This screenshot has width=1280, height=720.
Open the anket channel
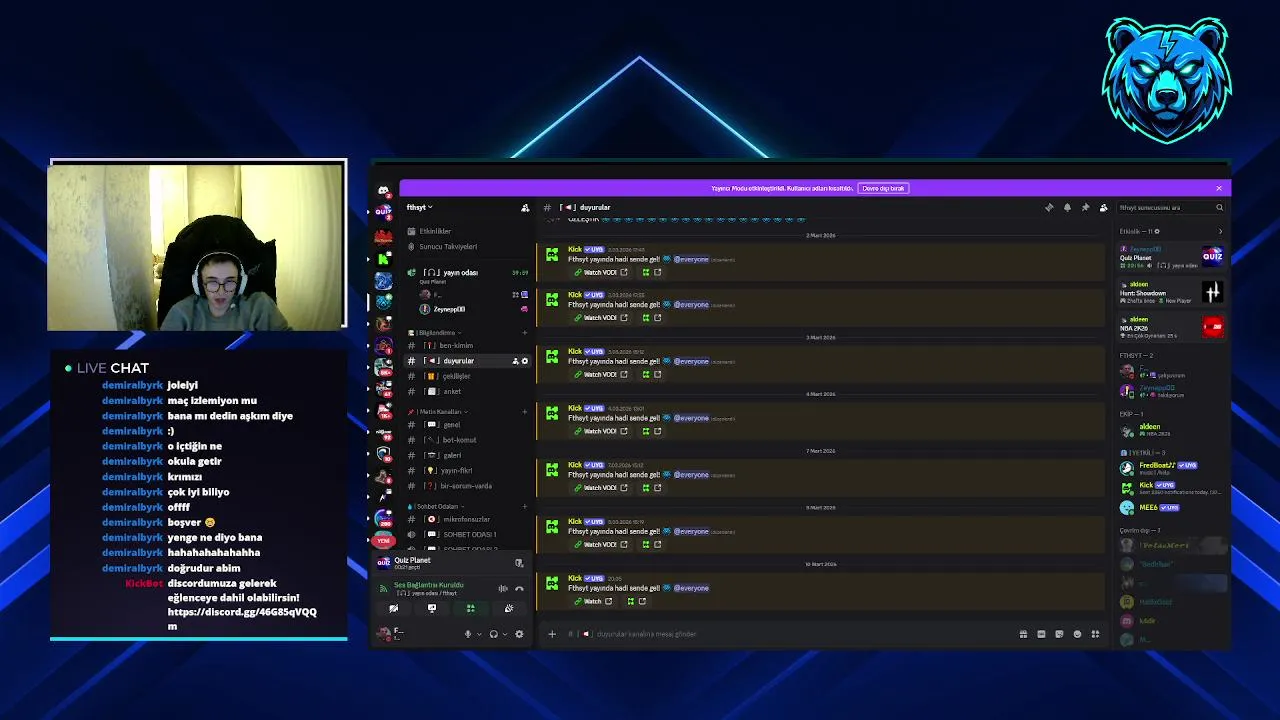pyautogui.click(x=468, y=391)
